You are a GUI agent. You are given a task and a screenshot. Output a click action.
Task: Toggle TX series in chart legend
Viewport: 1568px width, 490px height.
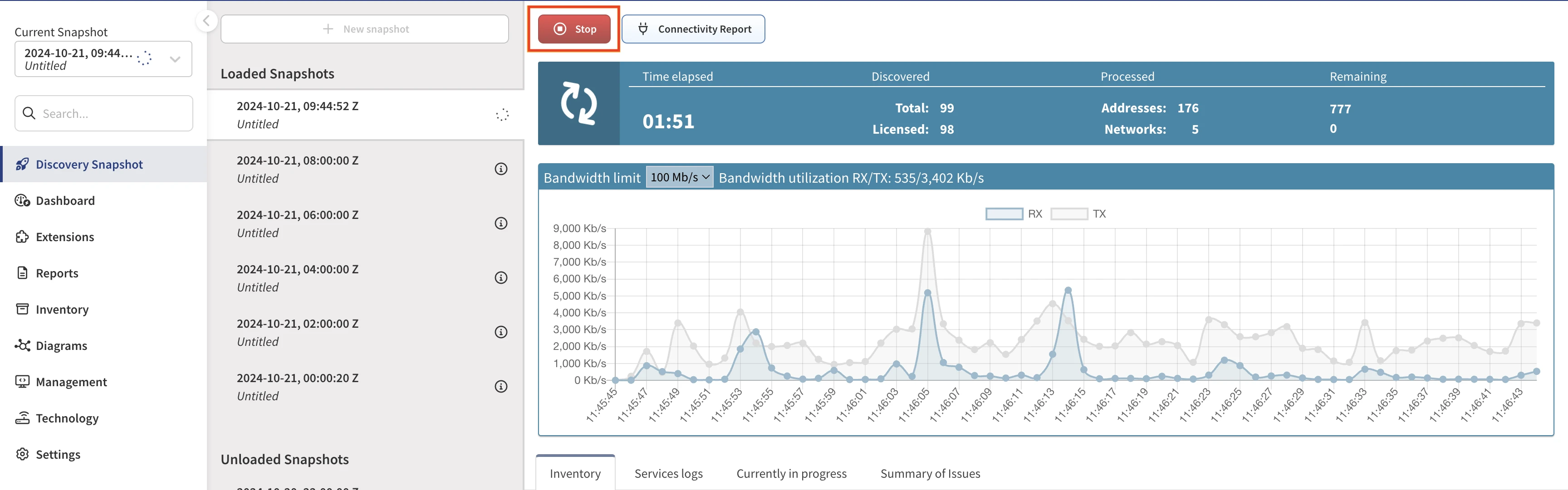pyautogui.click(x=1069, y=214)
